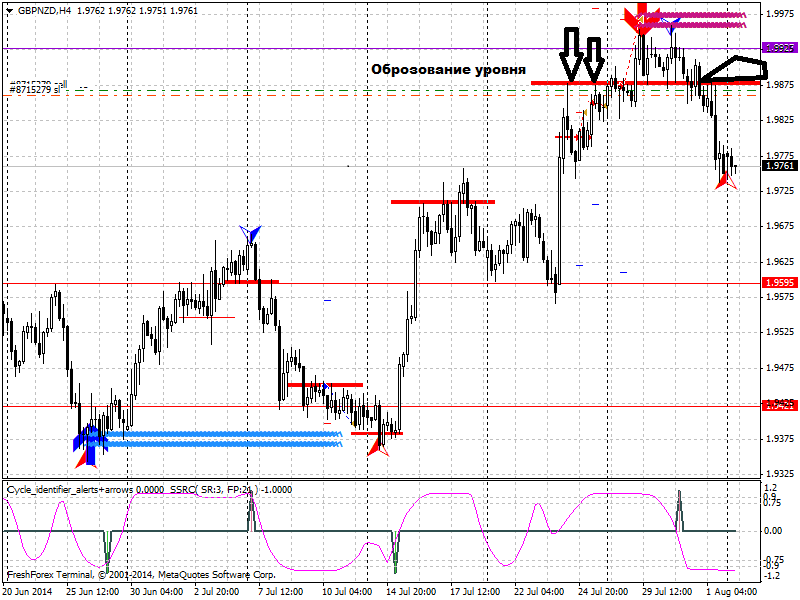Click the 10 Jul 04:00 time axis label
Screen dimensions: 800x600
[x=347, y=592]
